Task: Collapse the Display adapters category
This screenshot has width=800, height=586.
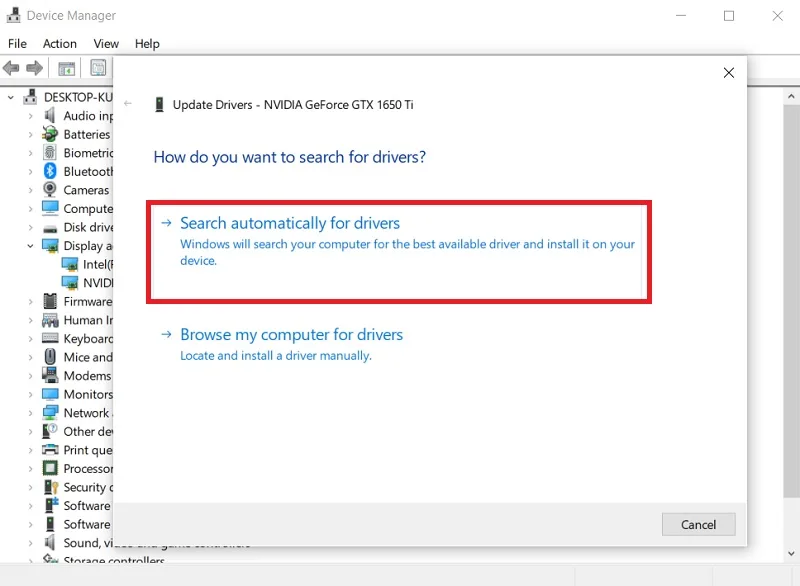Action: [30, 246]
